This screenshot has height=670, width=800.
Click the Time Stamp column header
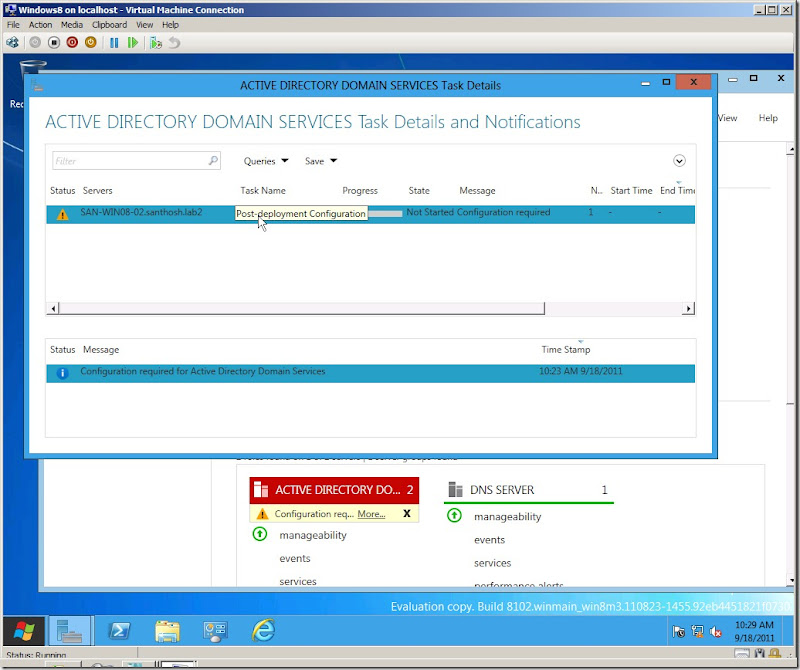coord(566,350)
